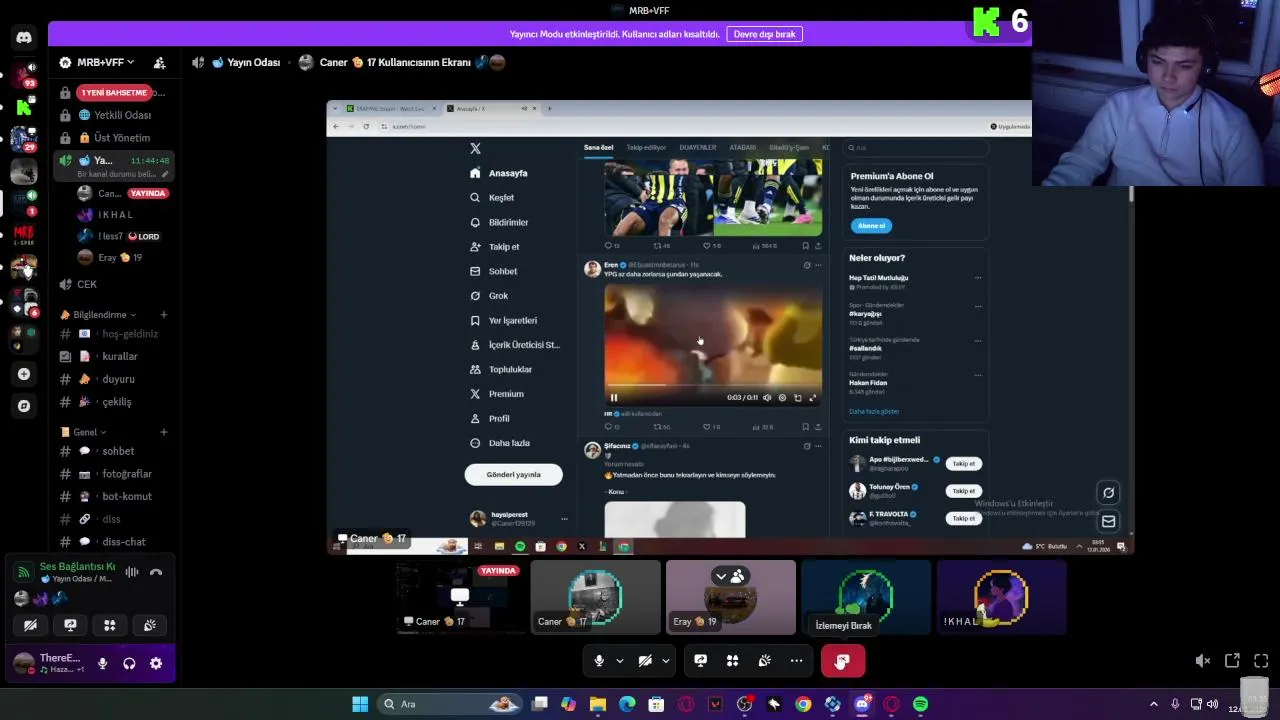The width and height of the screenshot is (1280, 720).
Task: Toggle microphone mute in user panel
Action: 102,663
